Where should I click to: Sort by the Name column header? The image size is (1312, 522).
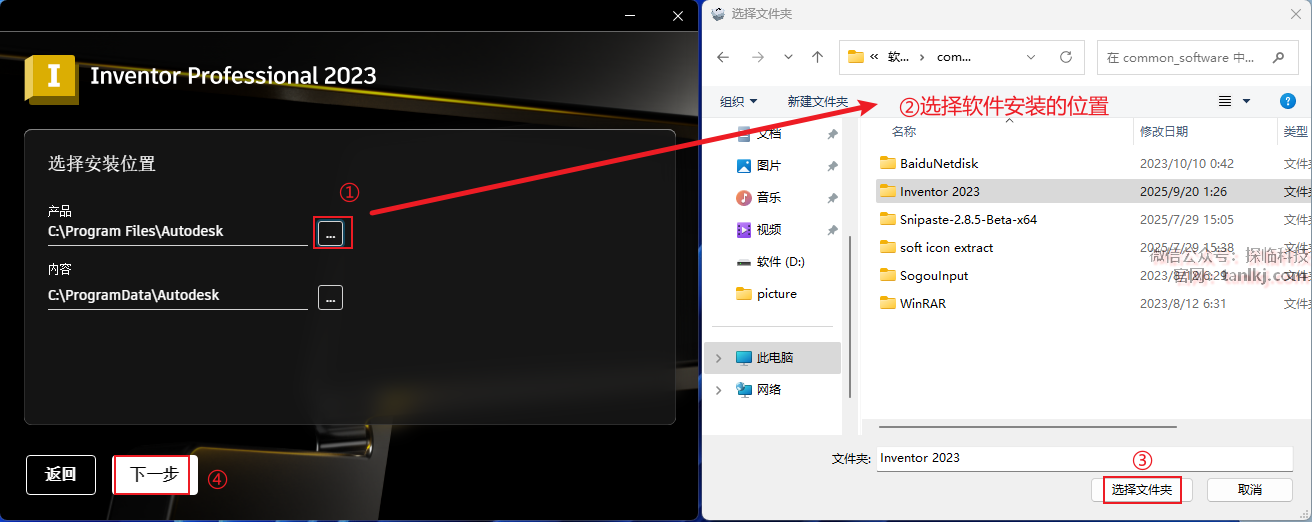[904, 131]
